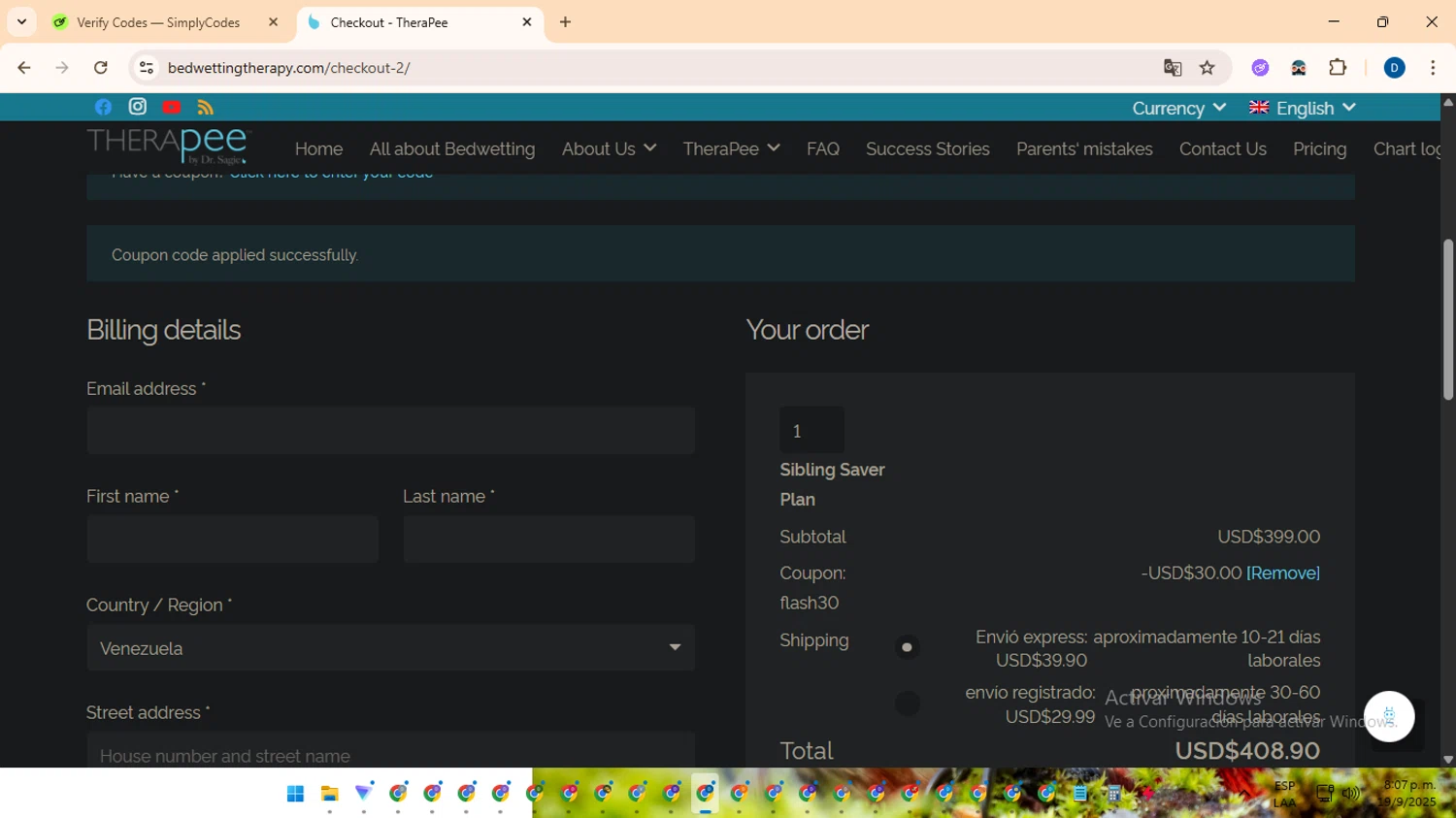Image resolution: width=1456 pixels, height=818 pixels.
Task: Open the RSS feed icon
Action: point(206,107)
